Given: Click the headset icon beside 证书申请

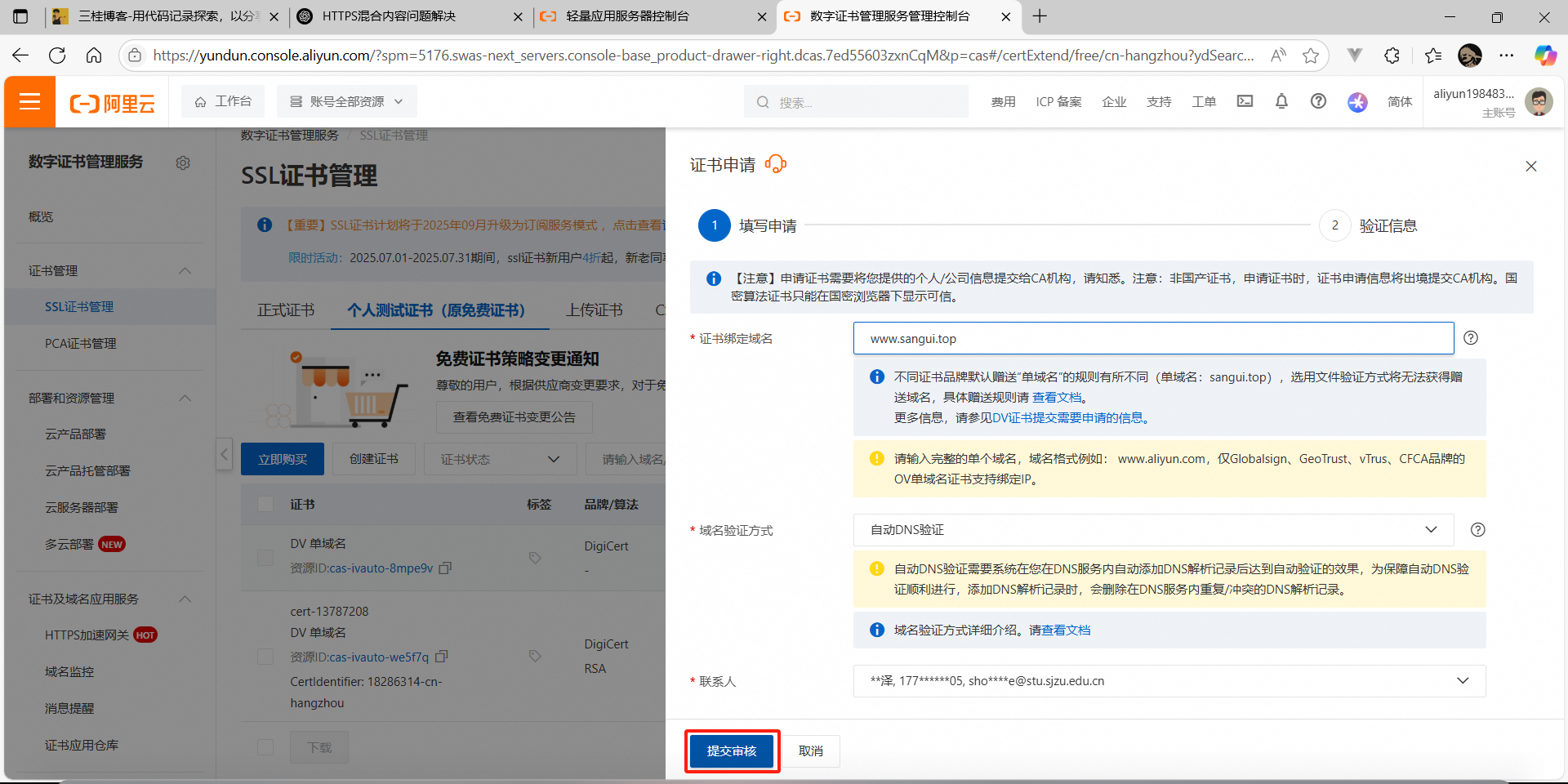Looking at the screenshot, I should pos(774,163).
